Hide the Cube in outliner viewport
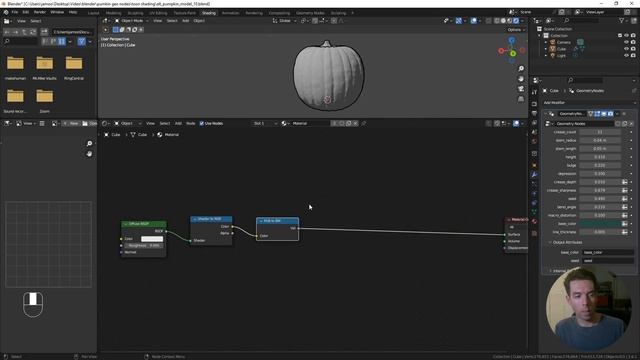640x360 pixels. 627,49
